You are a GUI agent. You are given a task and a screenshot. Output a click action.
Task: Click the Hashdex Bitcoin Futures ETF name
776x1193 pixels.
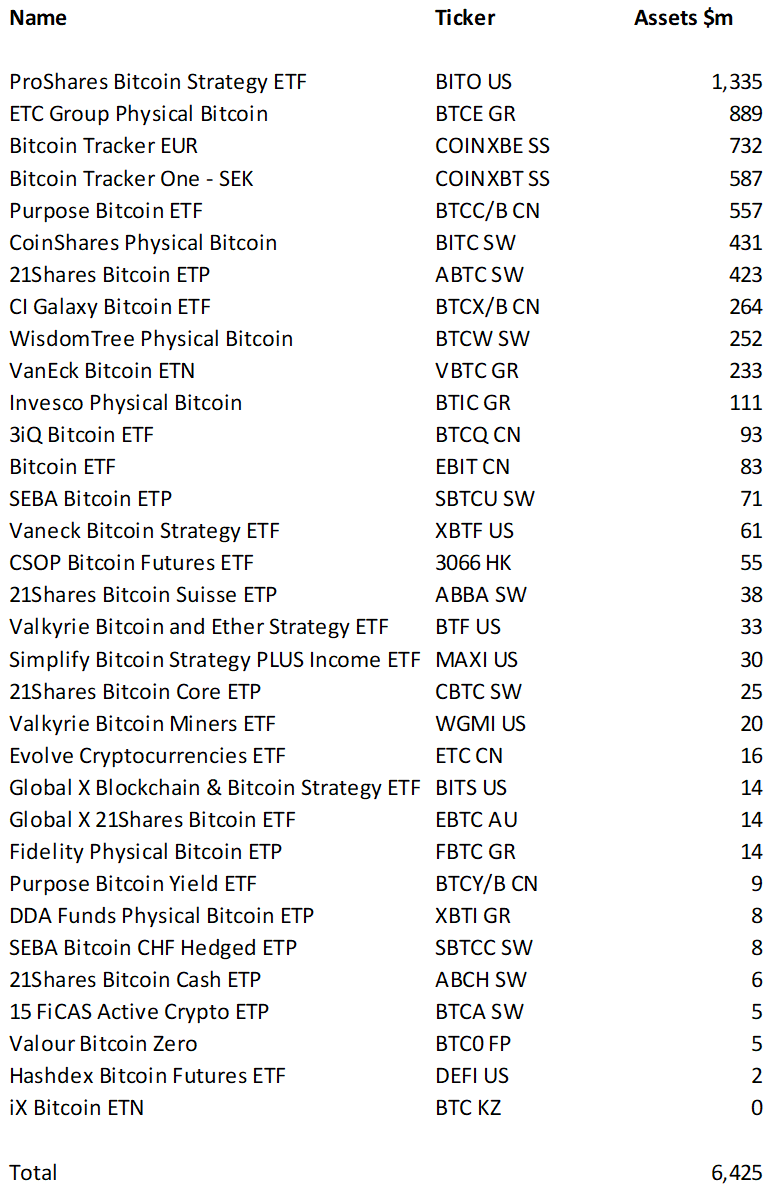[147, 1076]
